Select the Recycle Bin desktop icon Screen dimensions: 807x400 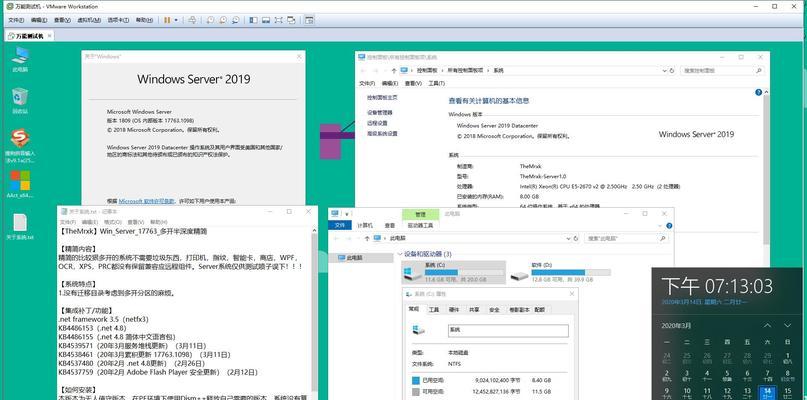click(x=20, y=100)
